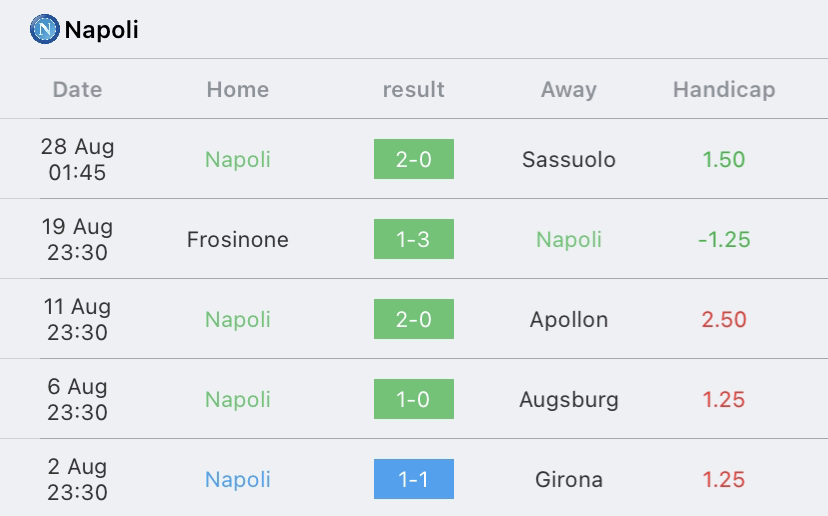This screenshot has height=516, width=828.
Task: Click Napoli as away team versus Frosinone
Action: pos(569,239)
